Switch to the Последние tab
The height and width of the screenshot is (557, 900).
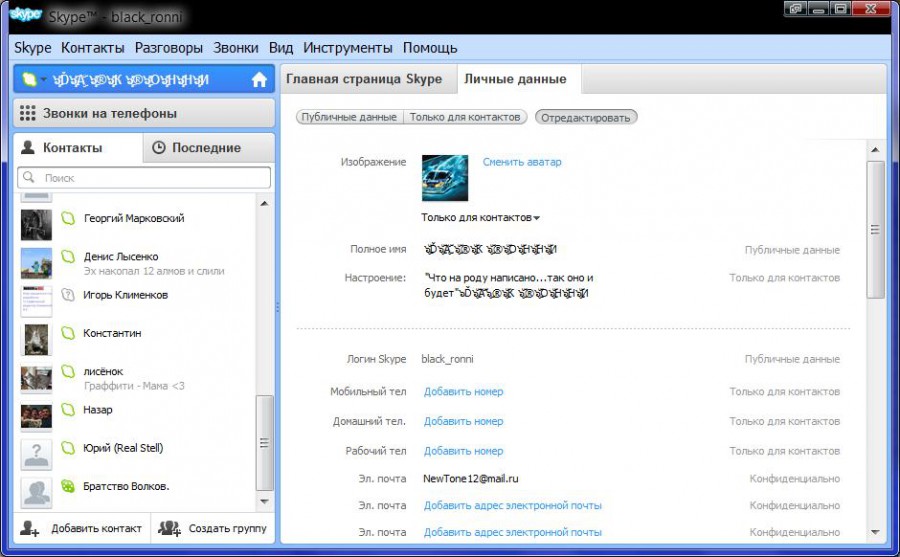tap(208, 148)
